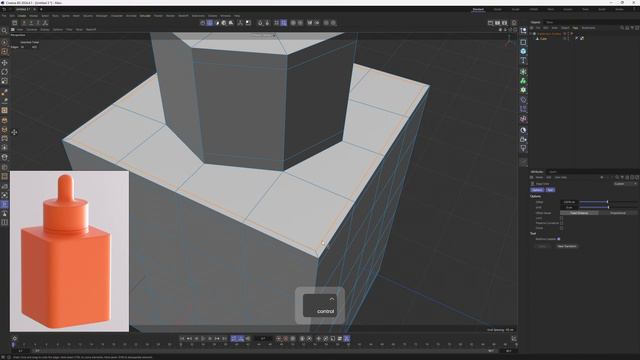Go to start of animation
The image size is (640, 360).
click(x=182, y=338)
